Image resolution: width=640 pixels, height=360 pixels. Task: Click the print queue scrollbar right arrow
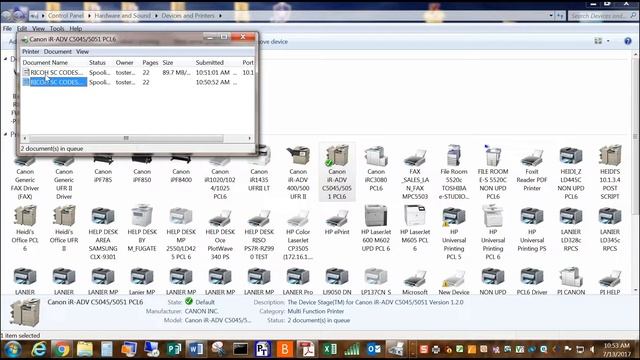tap(250, 138)
